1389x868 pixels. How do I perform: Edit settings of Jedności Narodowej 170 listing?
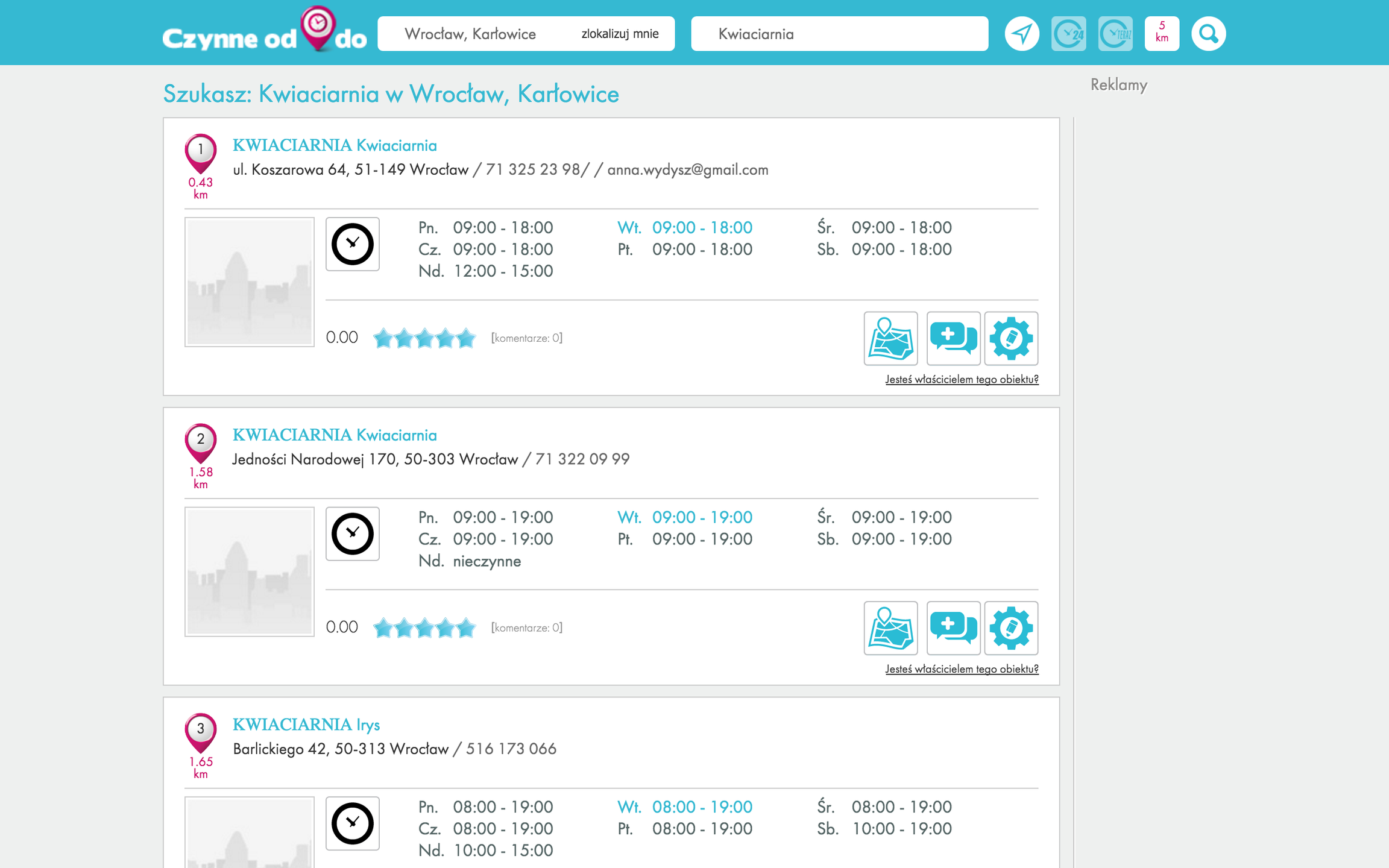[1011, 628]
